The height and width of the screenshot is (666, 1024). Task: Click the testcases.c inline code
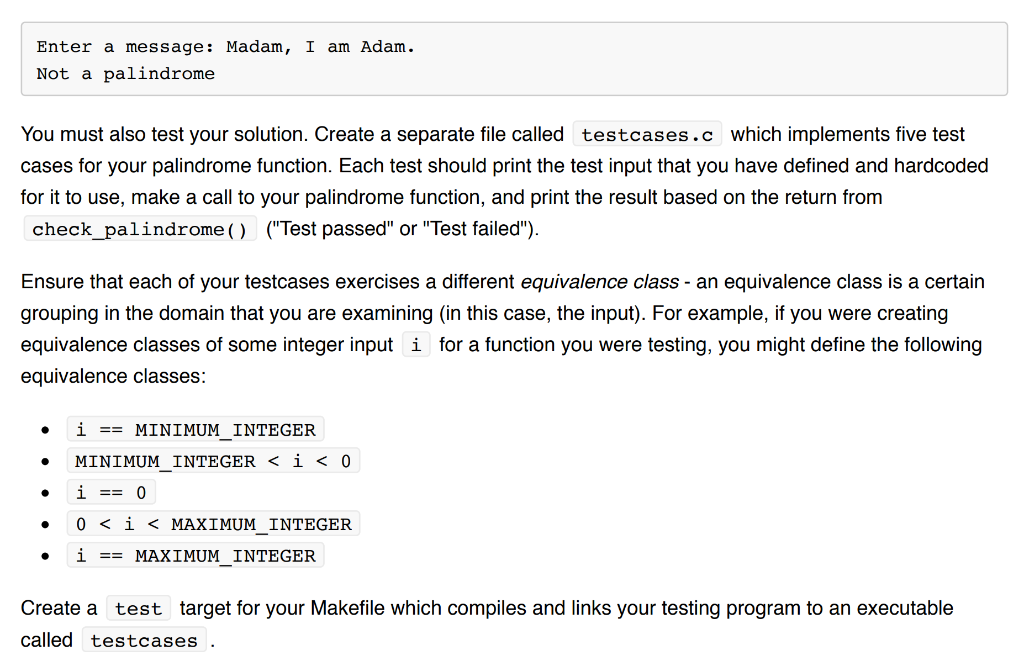[647, 135]
